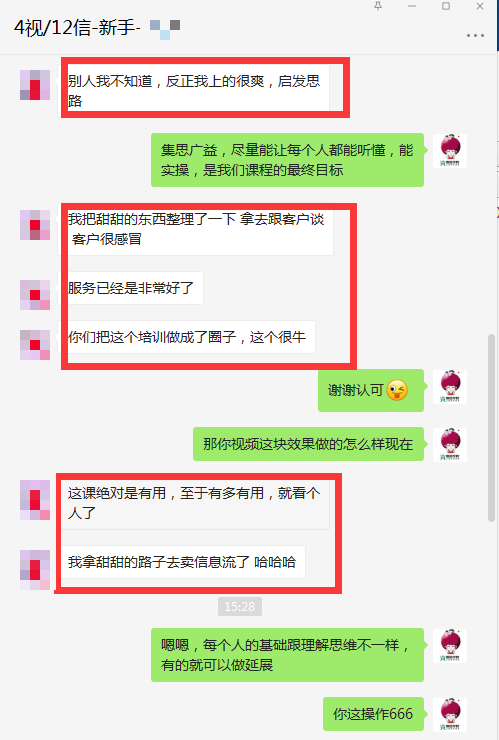Screen dimensions: 499x740
Task: Click avatar beside 我拿甜甜的路子 message
Action: (35, 570)
